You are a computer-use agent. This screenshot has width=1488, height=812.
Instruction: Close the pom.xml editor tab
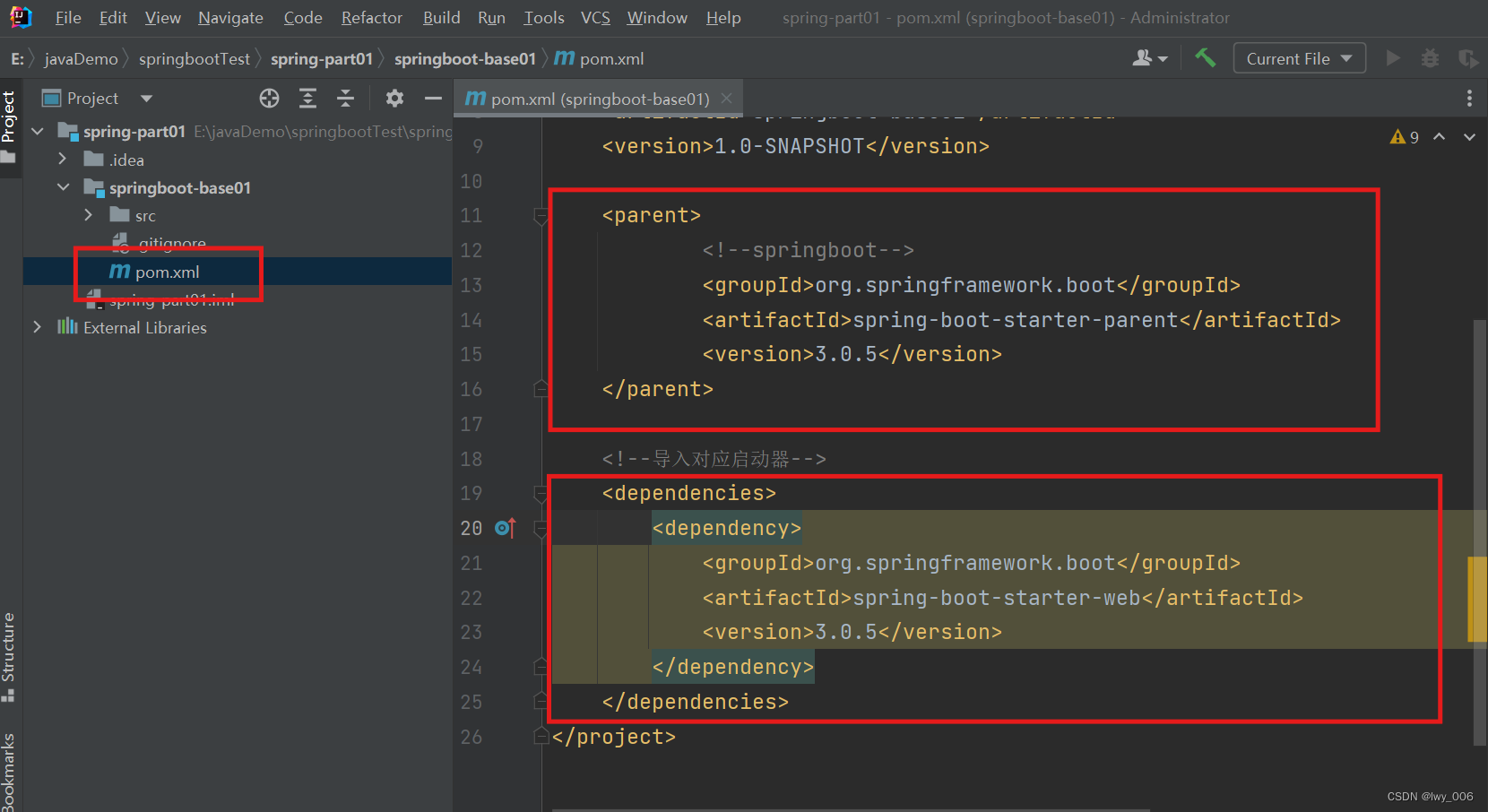(x=726, y=99)
